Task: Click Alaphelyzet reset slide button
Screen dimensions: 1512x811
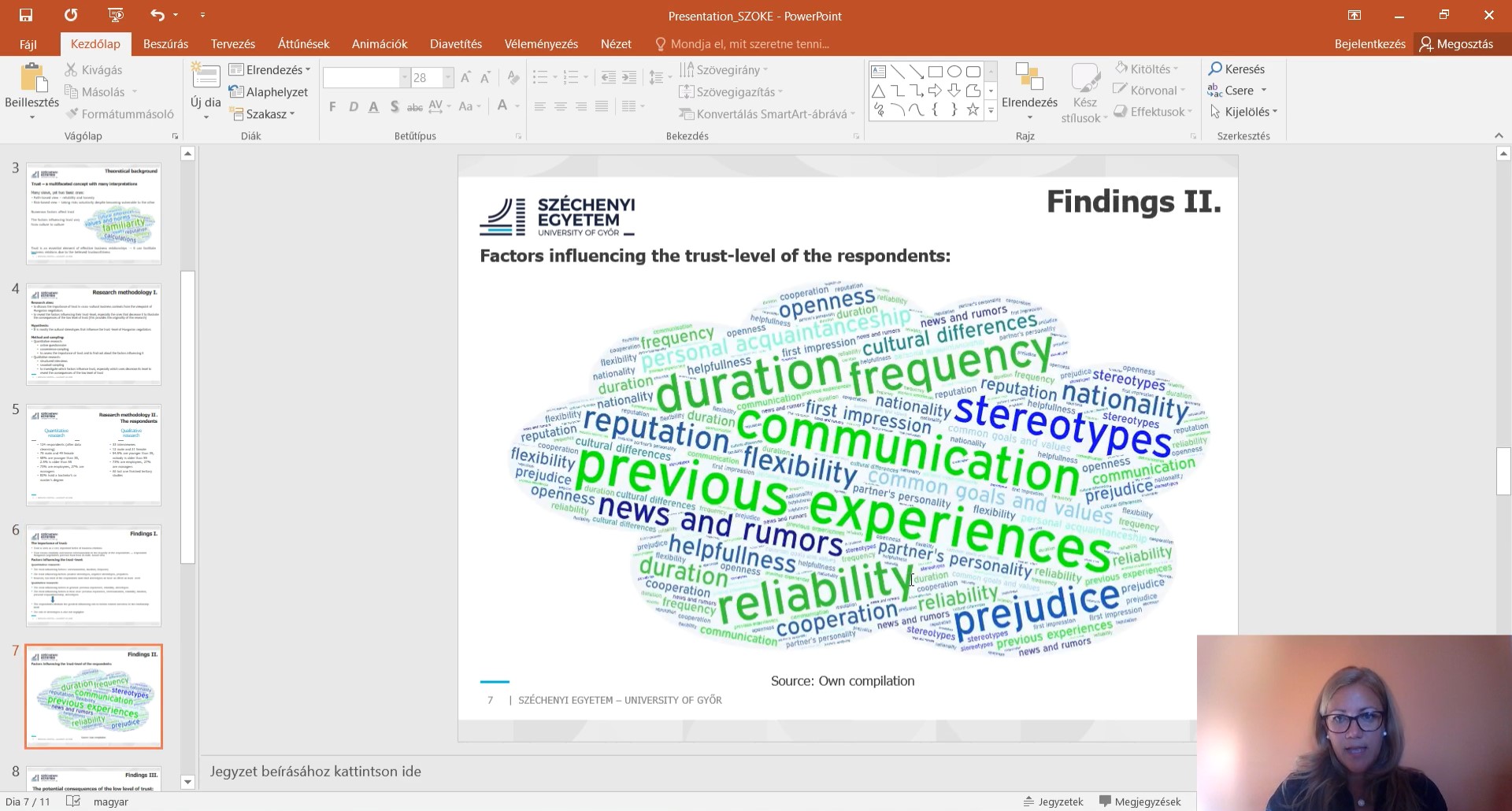Action: [269, 92]
